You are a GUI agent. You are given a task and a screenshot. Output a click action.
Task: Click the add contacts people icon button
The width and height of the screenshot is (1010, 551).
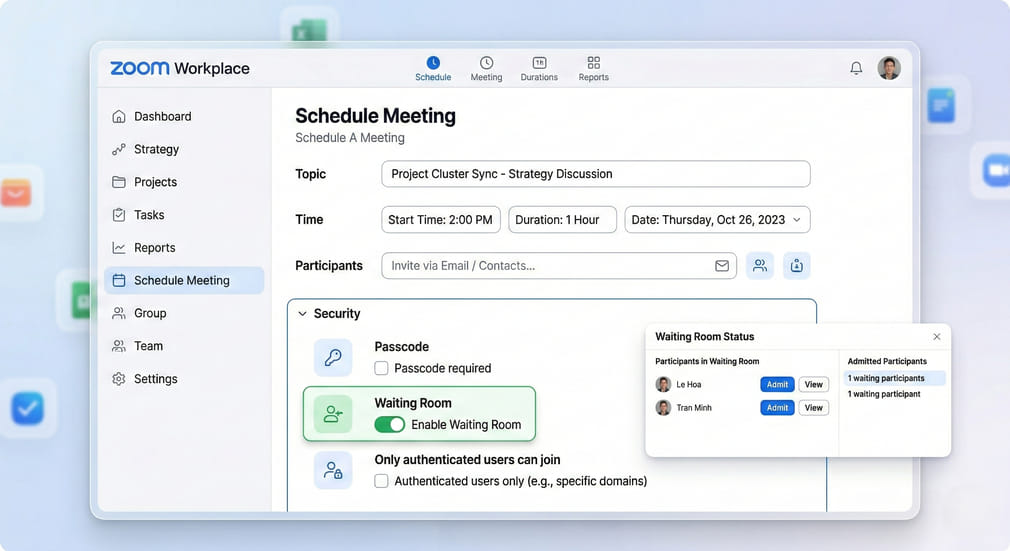tap(760, 266)
